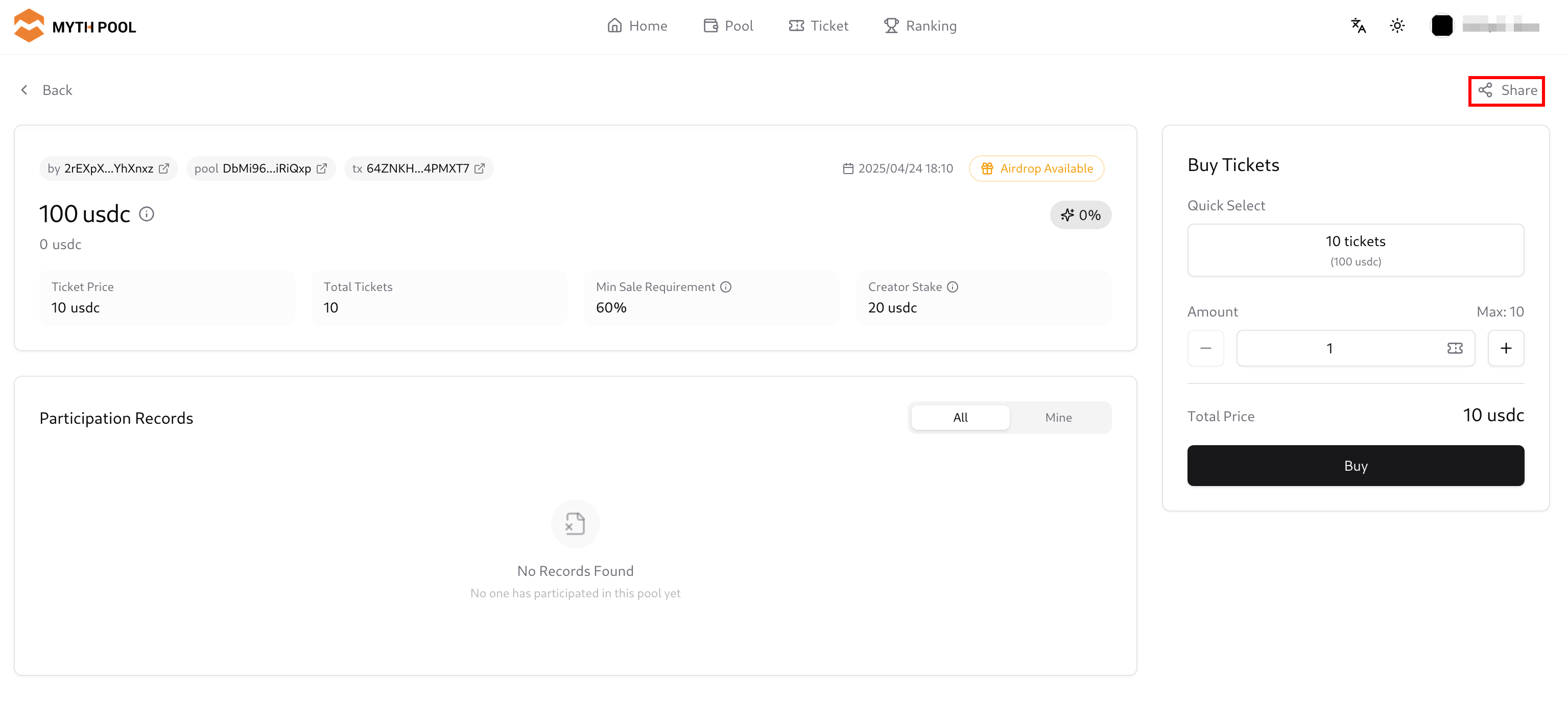
Task: Click the No Records Found message
Action: click(575, 571)
